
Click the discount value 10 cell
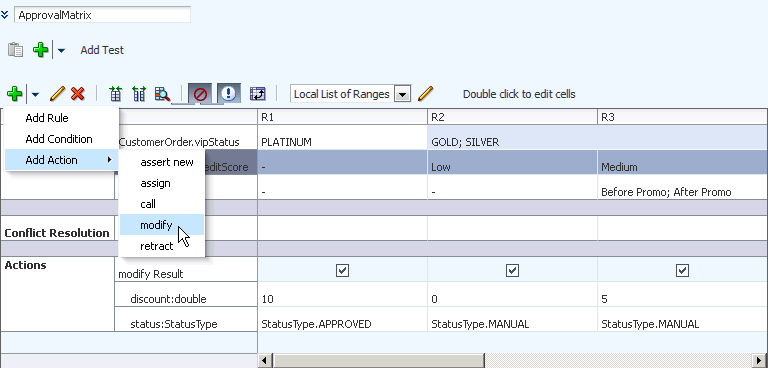[342, 294]
